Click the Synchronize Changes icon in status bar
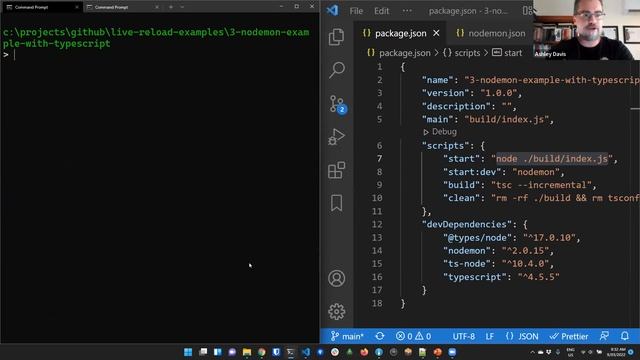Image resolution: width=640 pixels, height=360 pixels. 380,336
